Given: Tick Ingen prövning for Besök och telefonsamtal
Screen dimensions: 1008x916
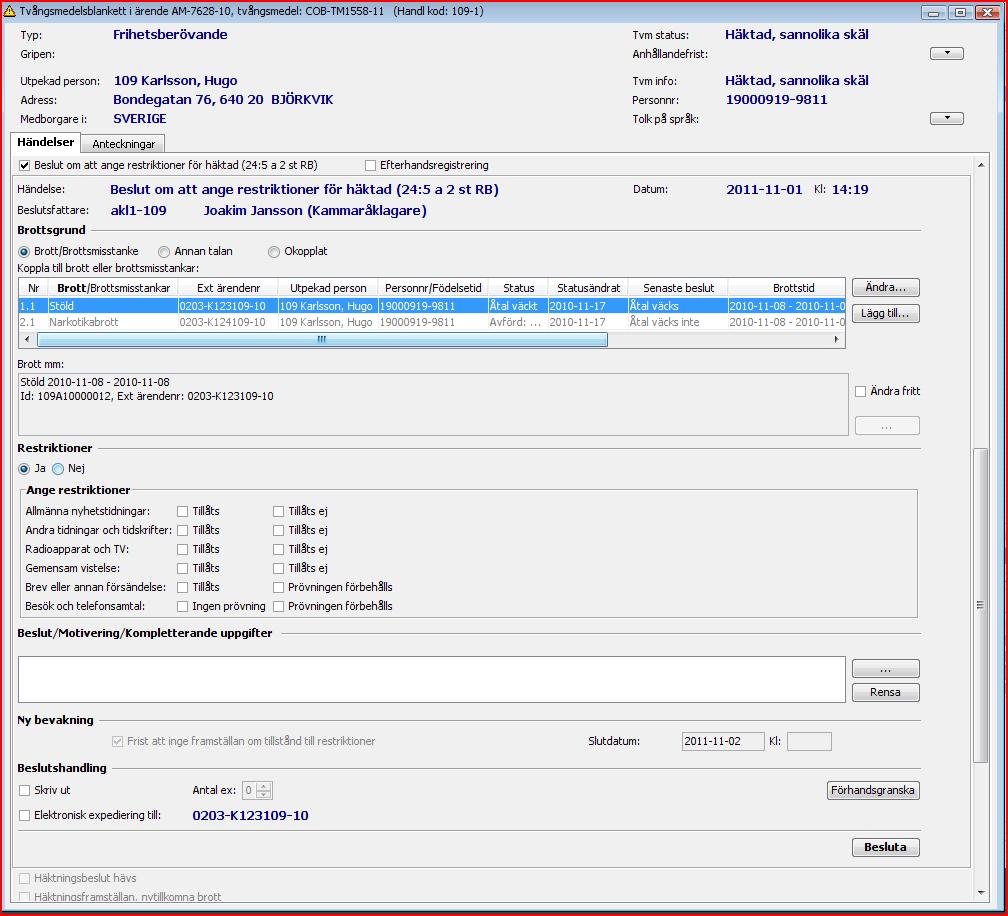Looking at the screenshot, I should click(x=183, y=606).
